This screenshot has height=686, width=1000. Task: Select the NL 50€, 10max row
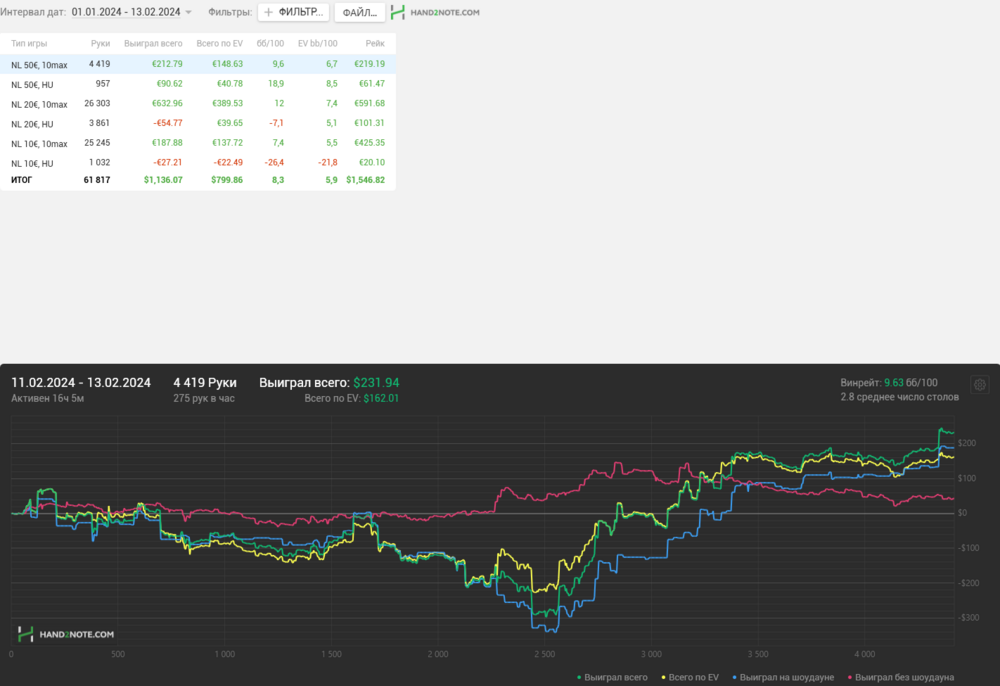point(198,64)
